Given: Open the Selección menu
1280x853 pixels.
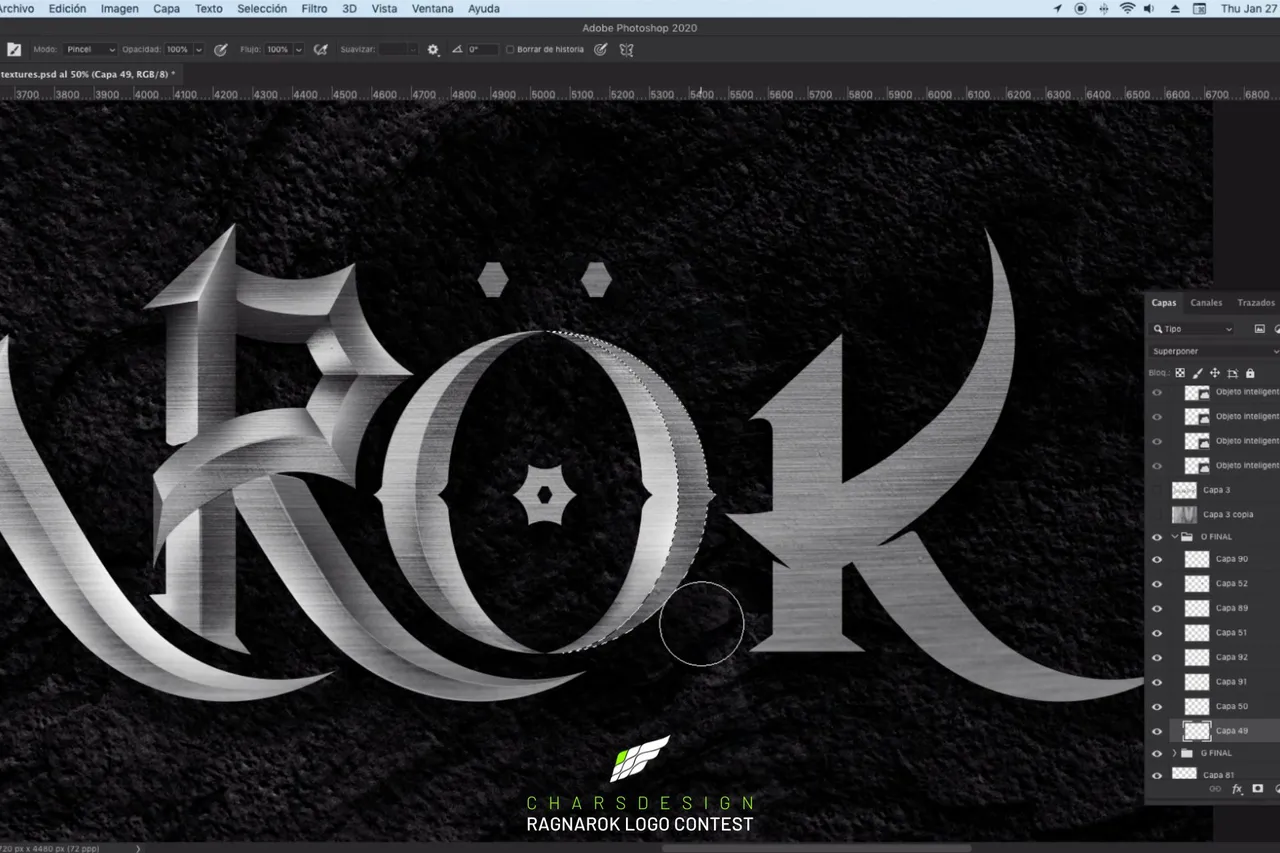Looking at the screenshot, I should coord(262,8).
